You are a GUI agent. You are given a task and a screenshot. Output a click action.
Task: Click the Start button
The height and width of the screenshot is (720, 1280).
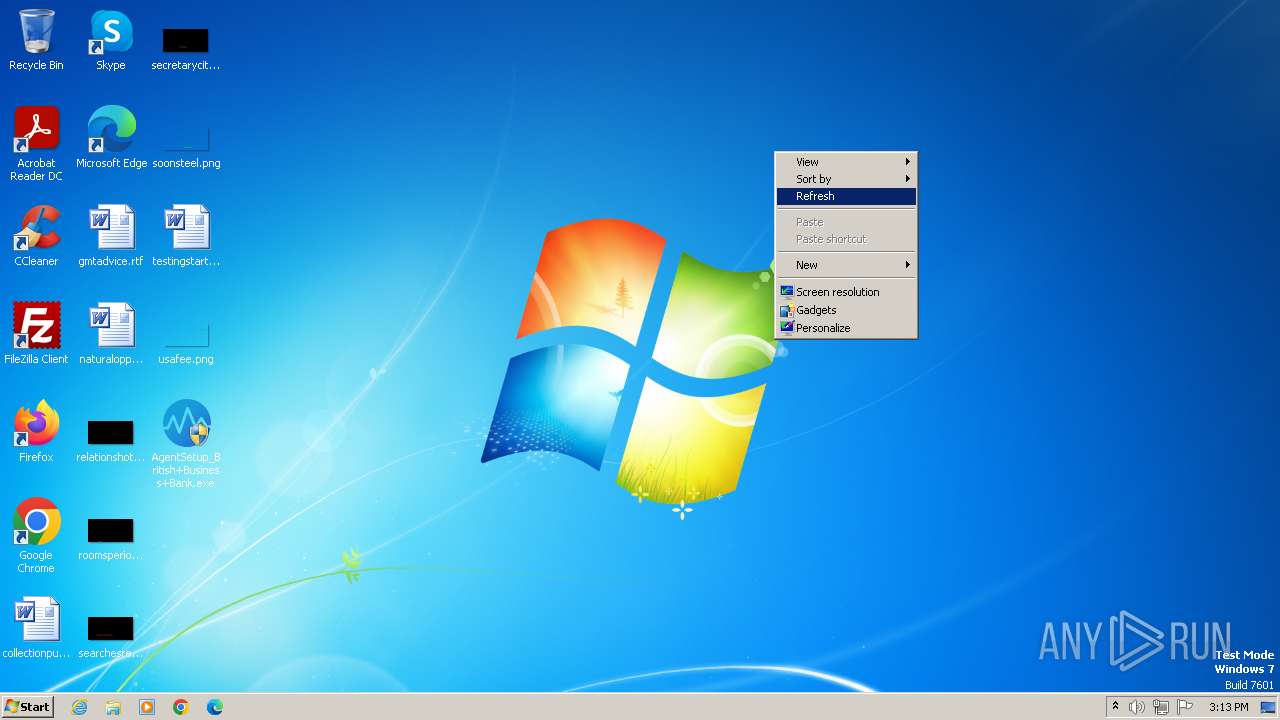[x=27, y=707]
